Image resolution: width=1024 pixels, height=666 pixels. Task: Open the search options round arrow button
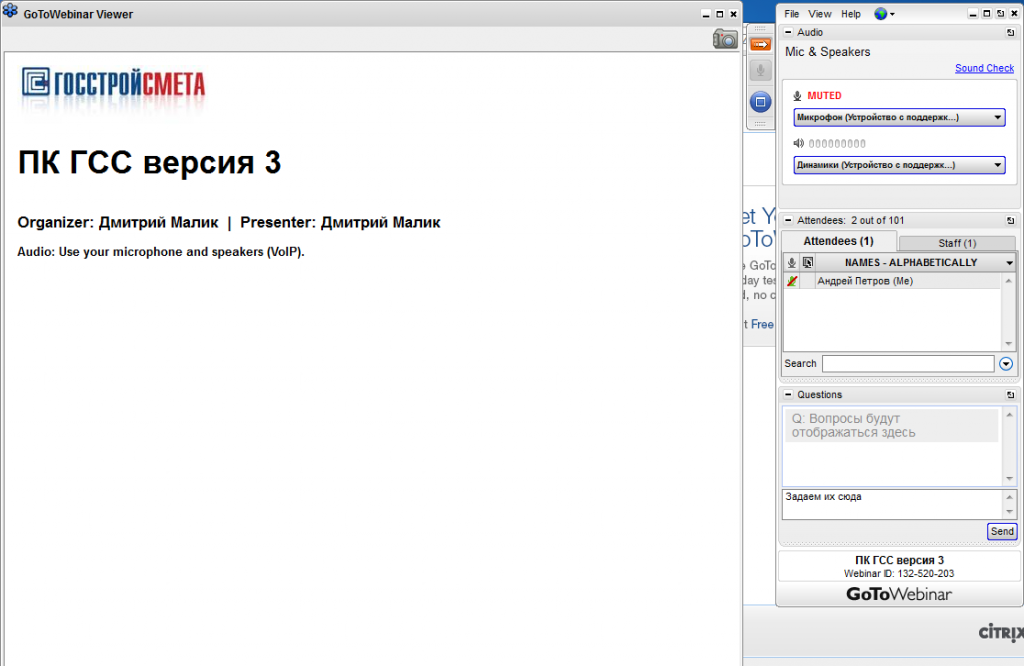[1006, 364]
